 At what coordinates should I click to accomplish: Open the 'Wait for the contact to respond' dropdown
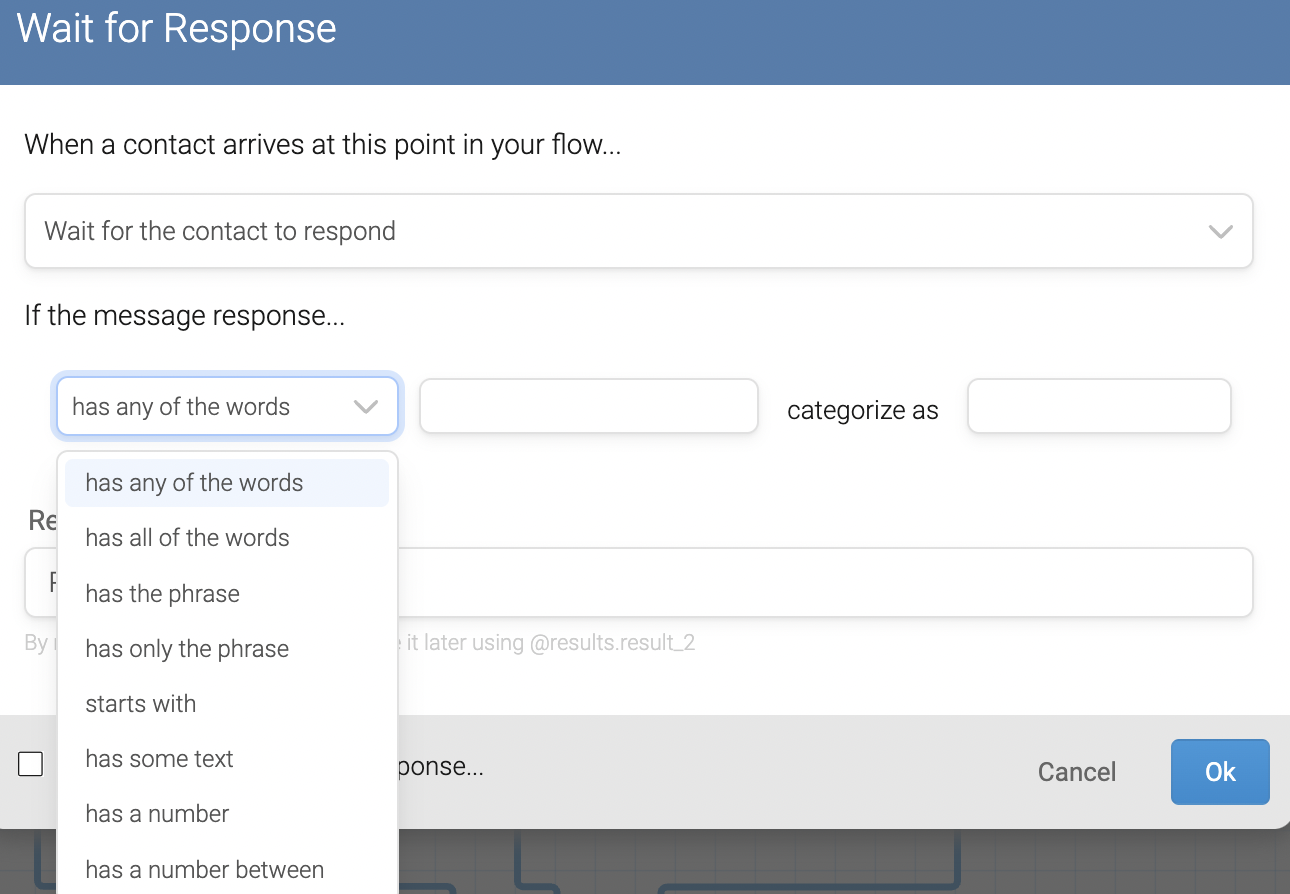638,231
